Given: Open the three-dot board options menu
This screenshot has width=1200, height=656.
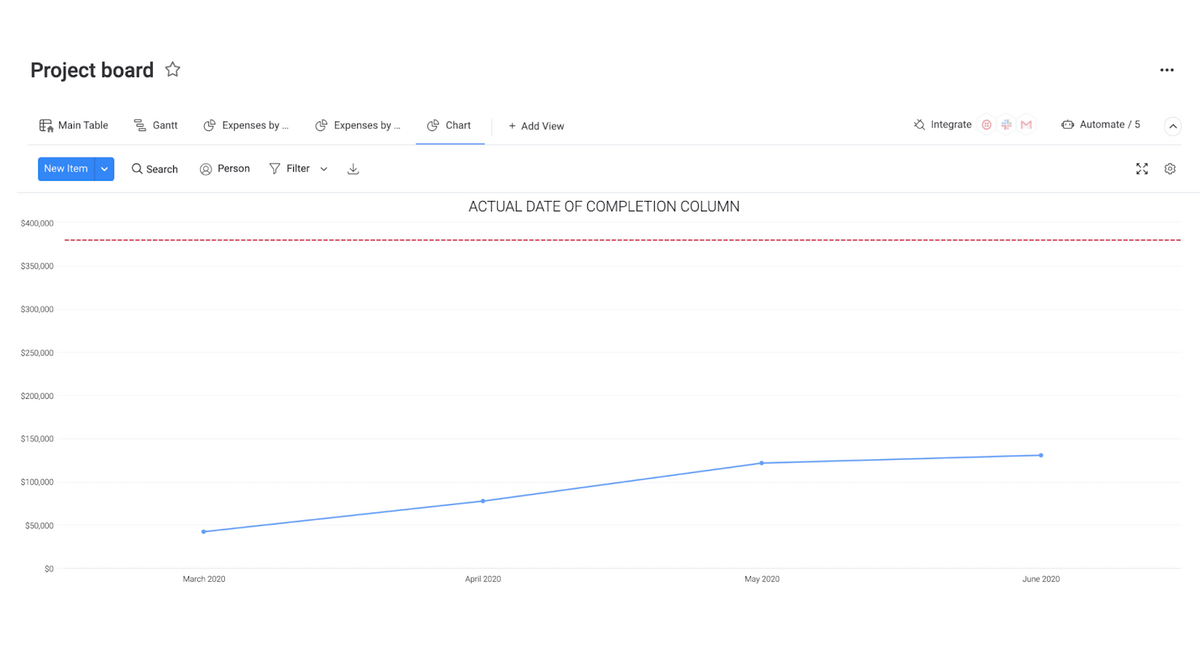Looking at the screenshot, I should [x=1166, y=70].
